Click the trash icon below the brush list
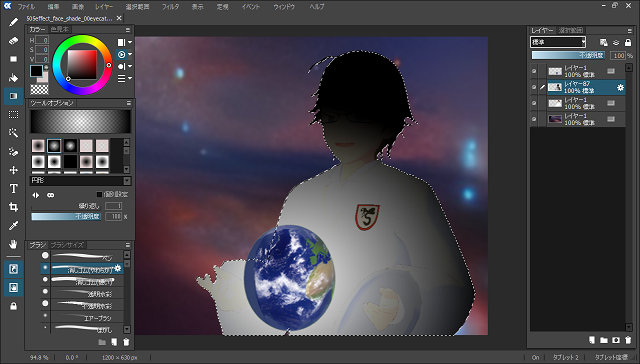640x364 pixels. tap(126, 342)
